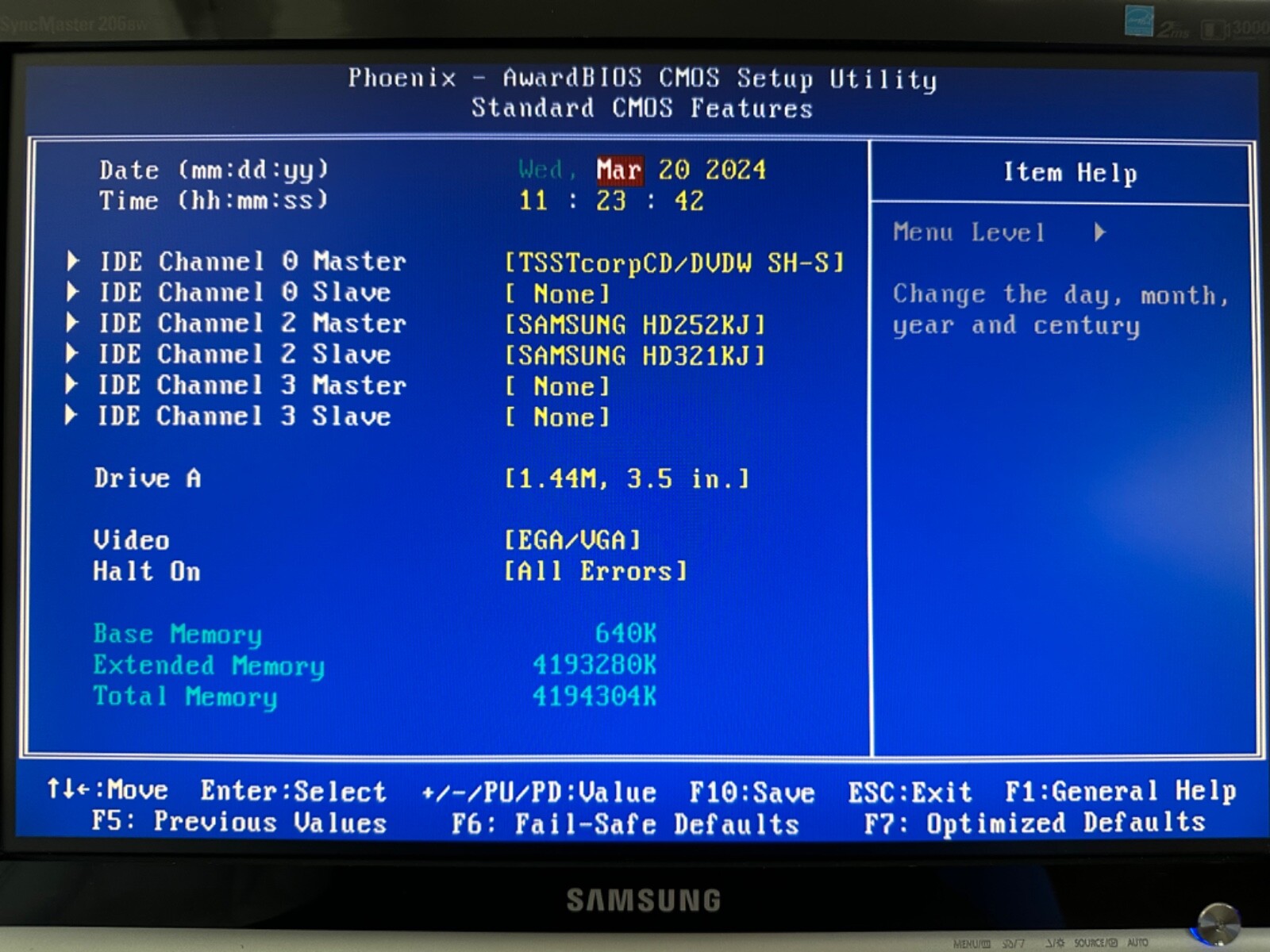Click the Total Memory label

(186, 697)
